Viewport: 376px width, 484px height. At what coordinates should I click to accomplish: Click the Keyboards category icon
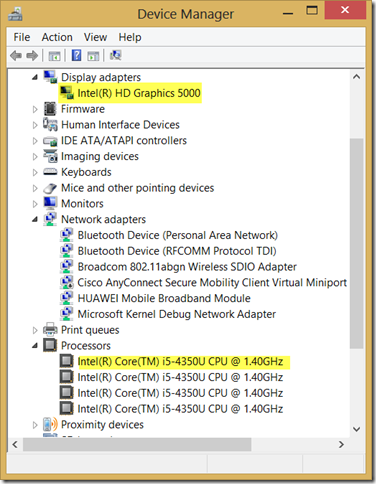tap(50, 172)
